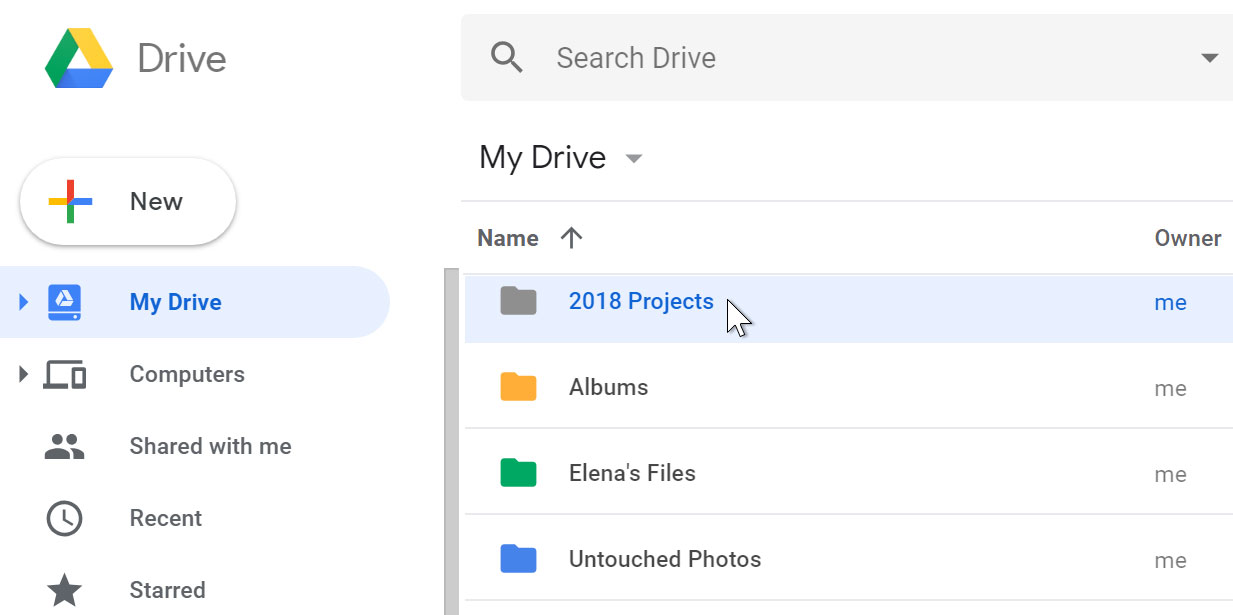
Task: View Recent files
Action: click(166, 518)
